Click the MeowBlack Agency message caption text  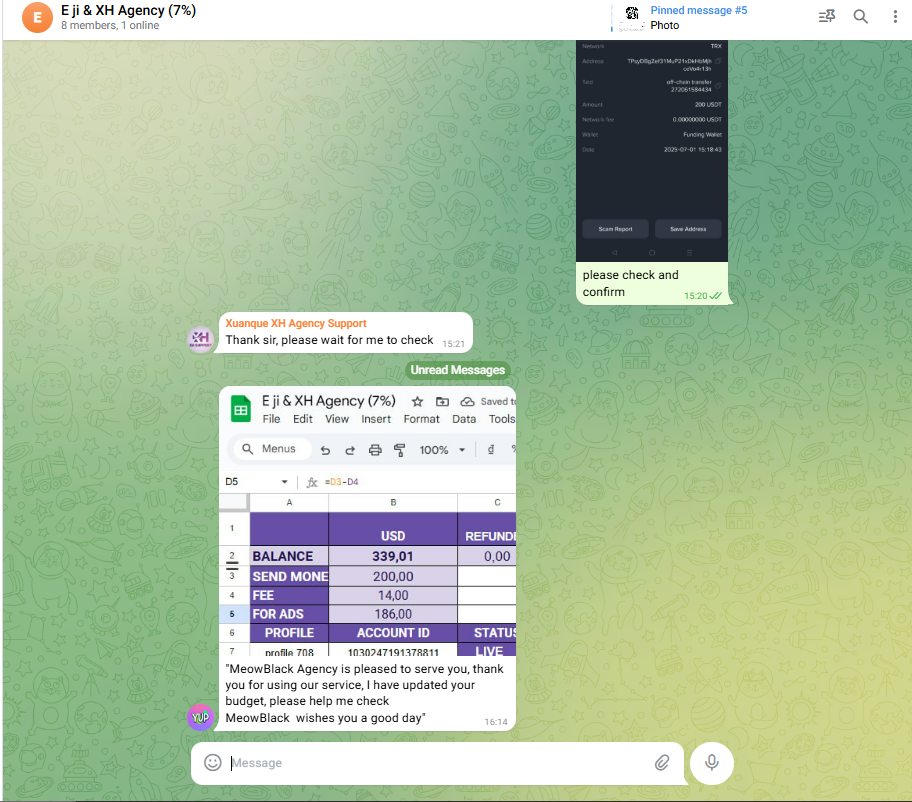364,692
